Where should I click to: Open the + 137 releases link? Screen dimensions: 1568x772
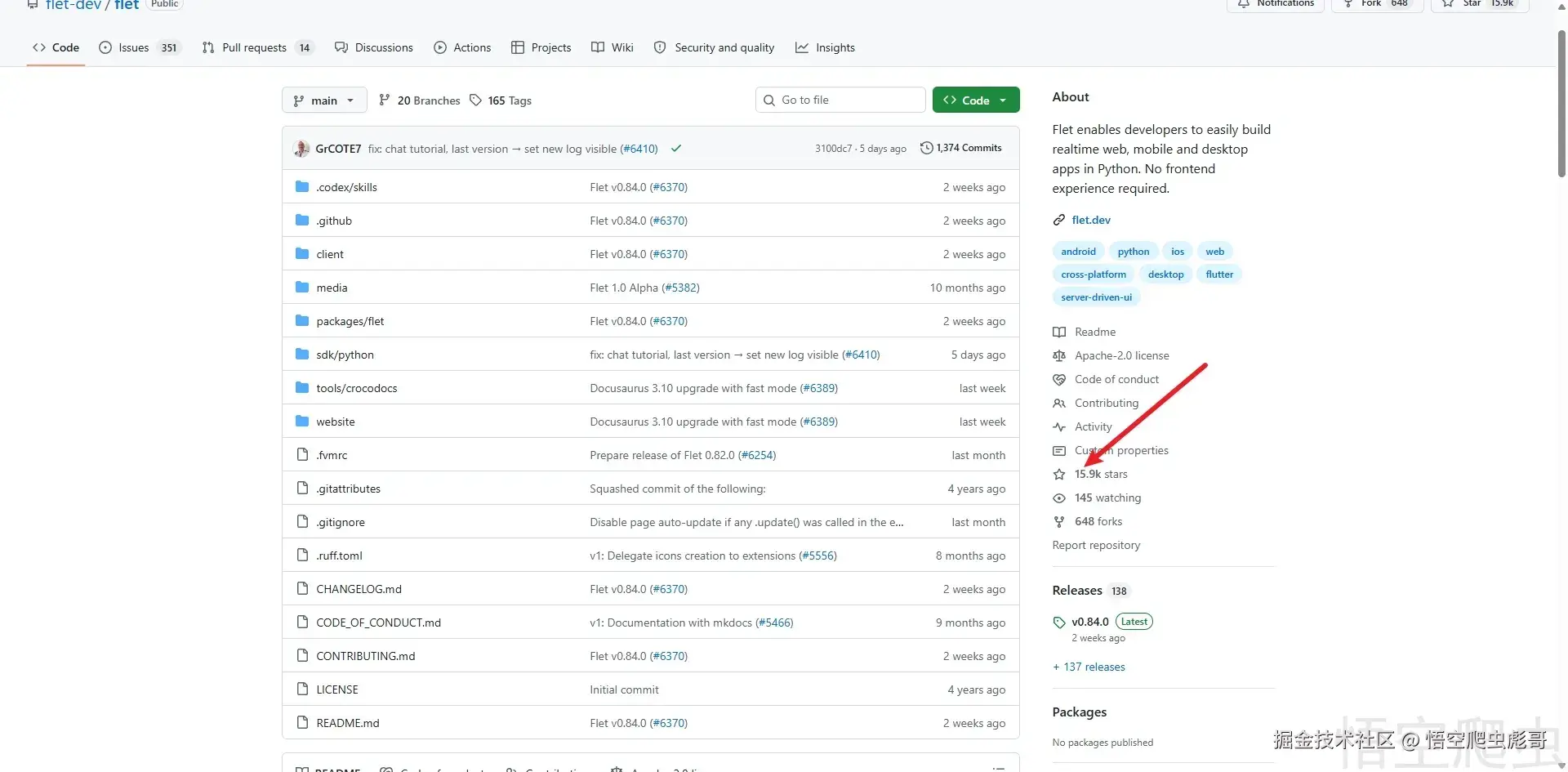(1089, 667)
